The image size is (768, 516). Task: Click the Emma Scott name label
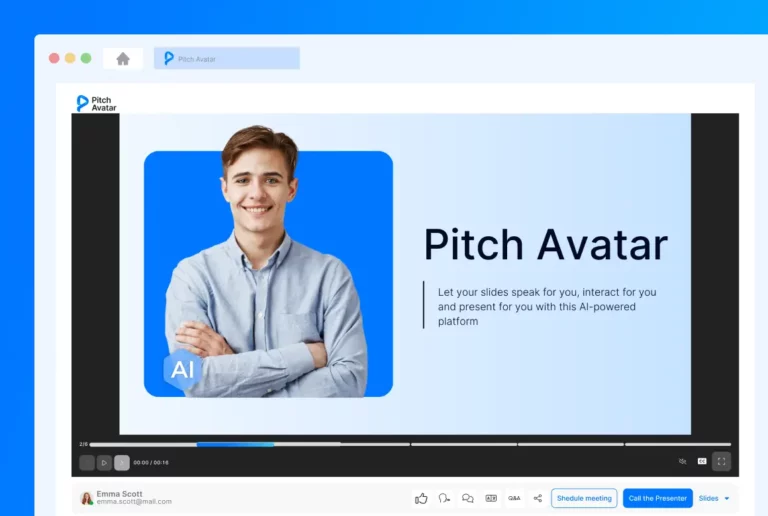coord(120,493)
